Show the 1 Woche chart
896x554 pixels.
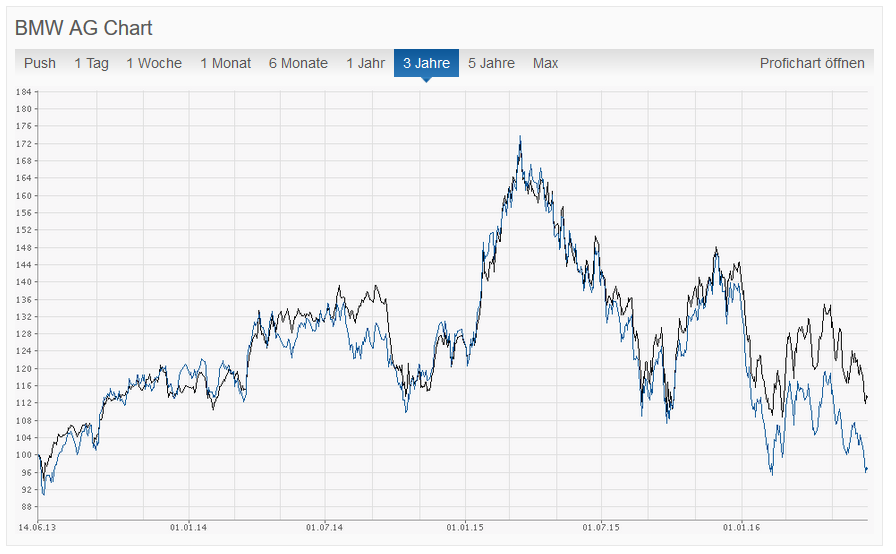154,63
